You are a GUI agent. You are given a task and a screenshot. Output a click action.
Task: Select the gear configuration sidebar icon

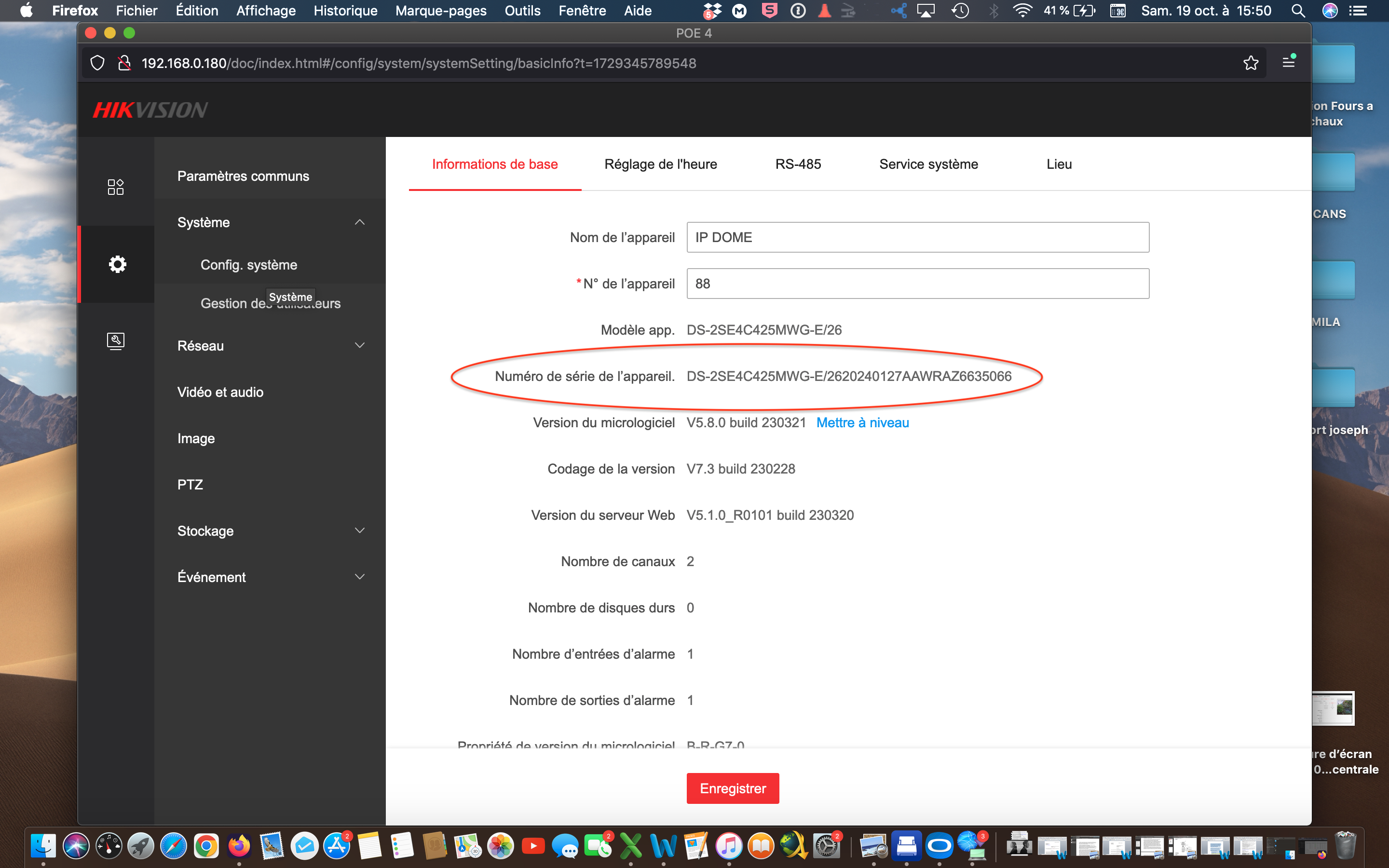(117, 264)
